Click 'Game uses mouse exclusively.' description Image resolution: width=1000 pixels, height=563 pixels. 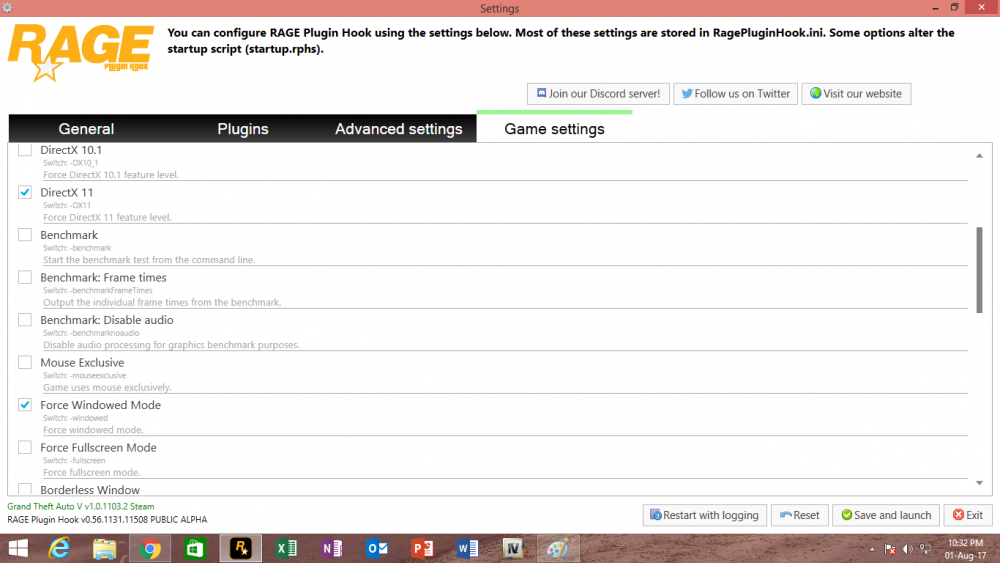click(x=107, y=388)
